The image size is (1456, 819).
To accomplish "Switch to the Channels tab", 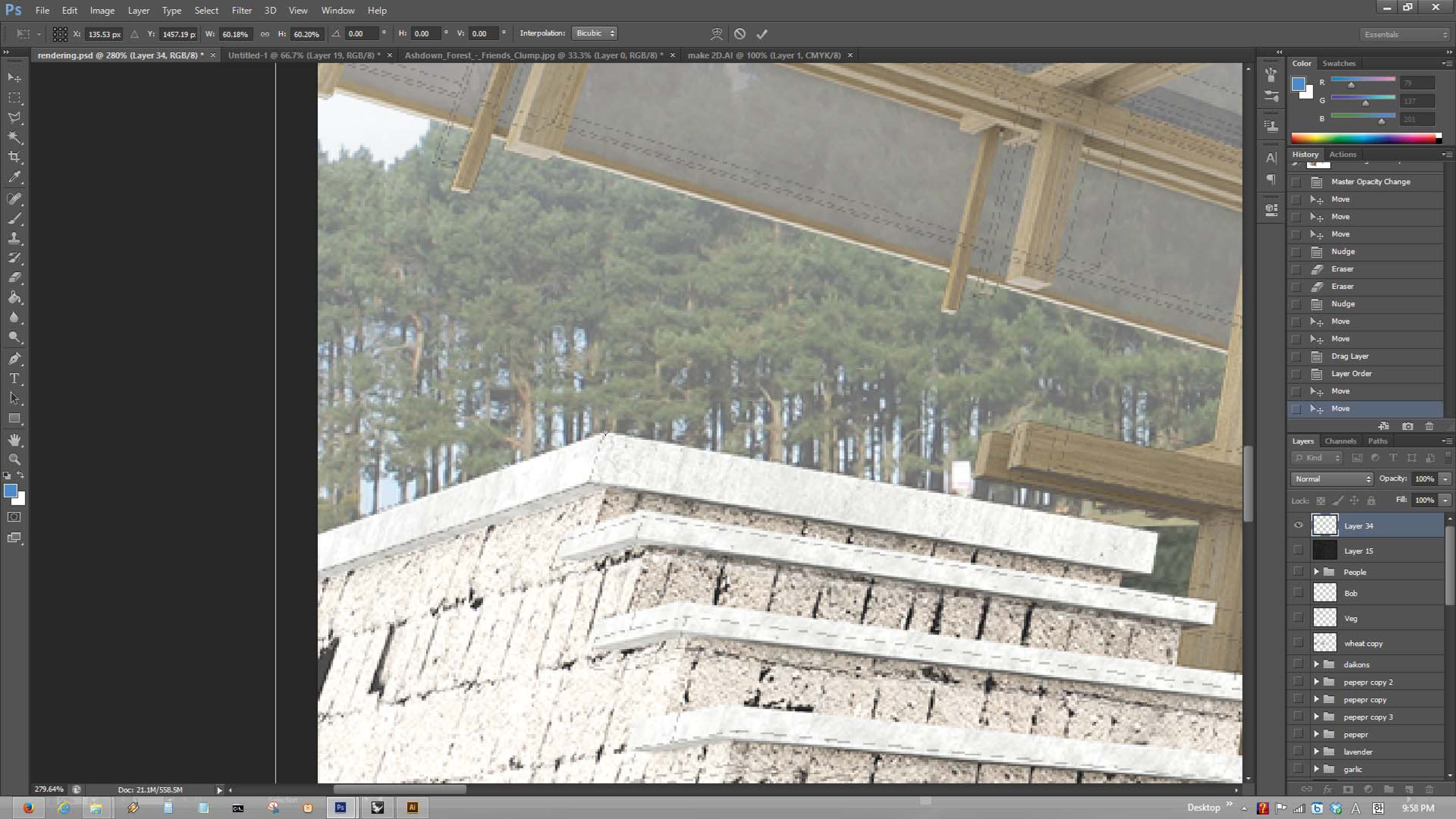I will (x=1340, y=441).
